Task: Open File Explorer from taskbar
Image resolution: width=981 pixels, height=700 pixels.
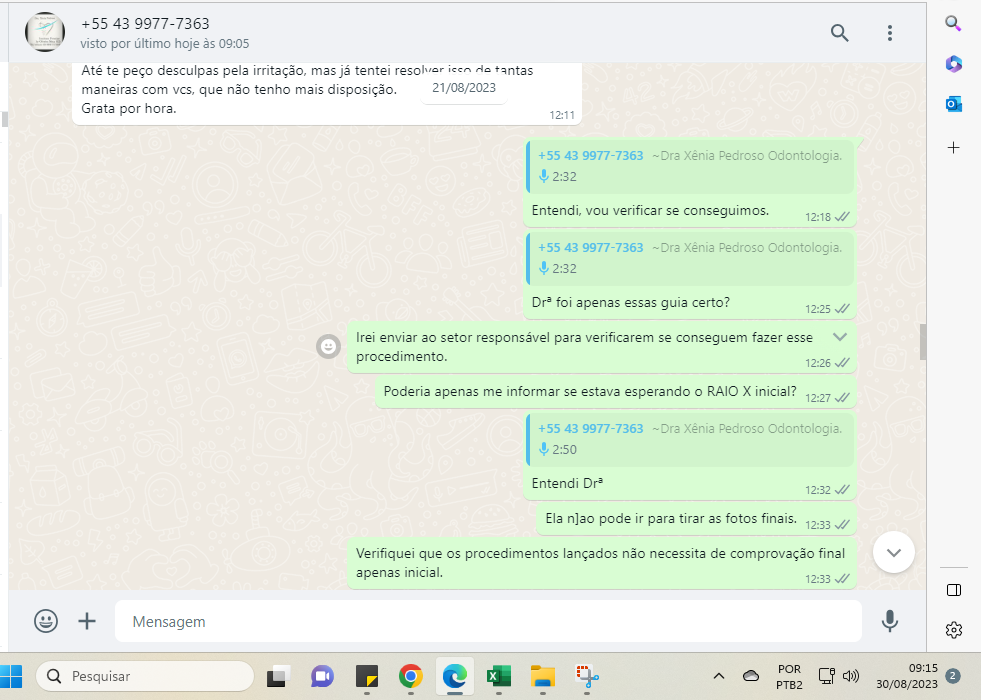Action: (542, 676)
